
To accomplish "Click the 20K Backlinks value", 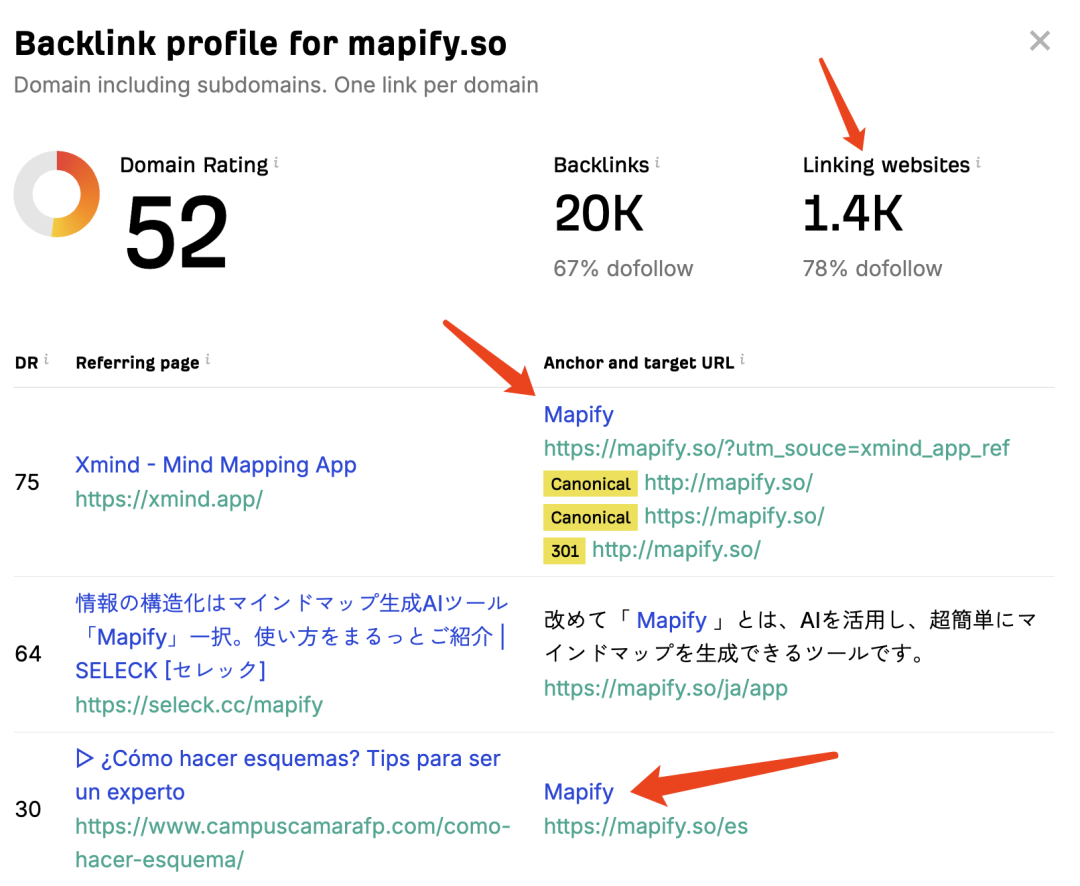I will coord(599,214).
